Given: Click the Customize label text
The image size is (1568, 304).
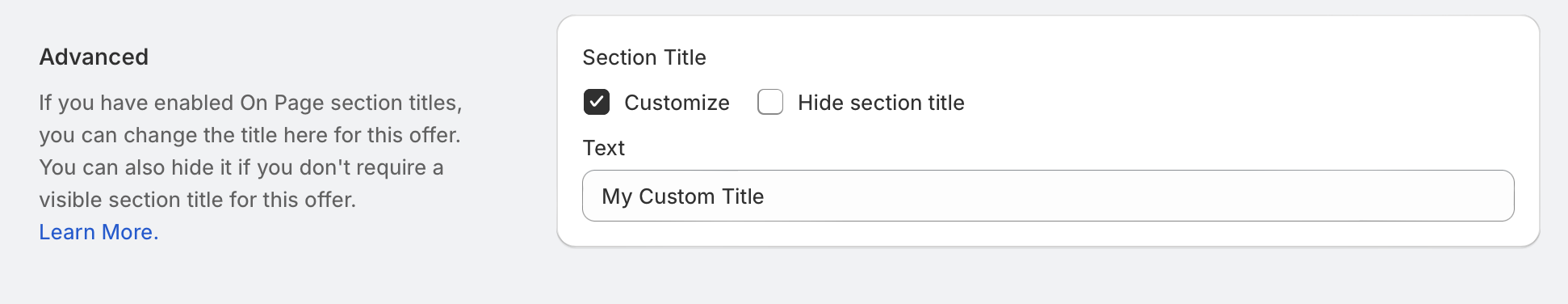Looking at the screenshot, I should pos(677,103).
